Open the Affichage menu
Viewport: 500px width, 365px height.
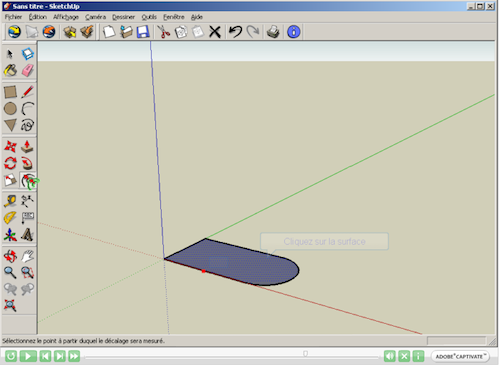tap(66, 17)
